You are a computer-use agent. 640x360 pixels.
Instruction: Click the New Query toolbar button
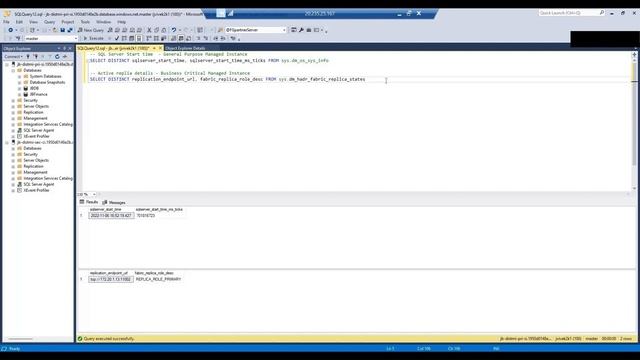[91, 30]
